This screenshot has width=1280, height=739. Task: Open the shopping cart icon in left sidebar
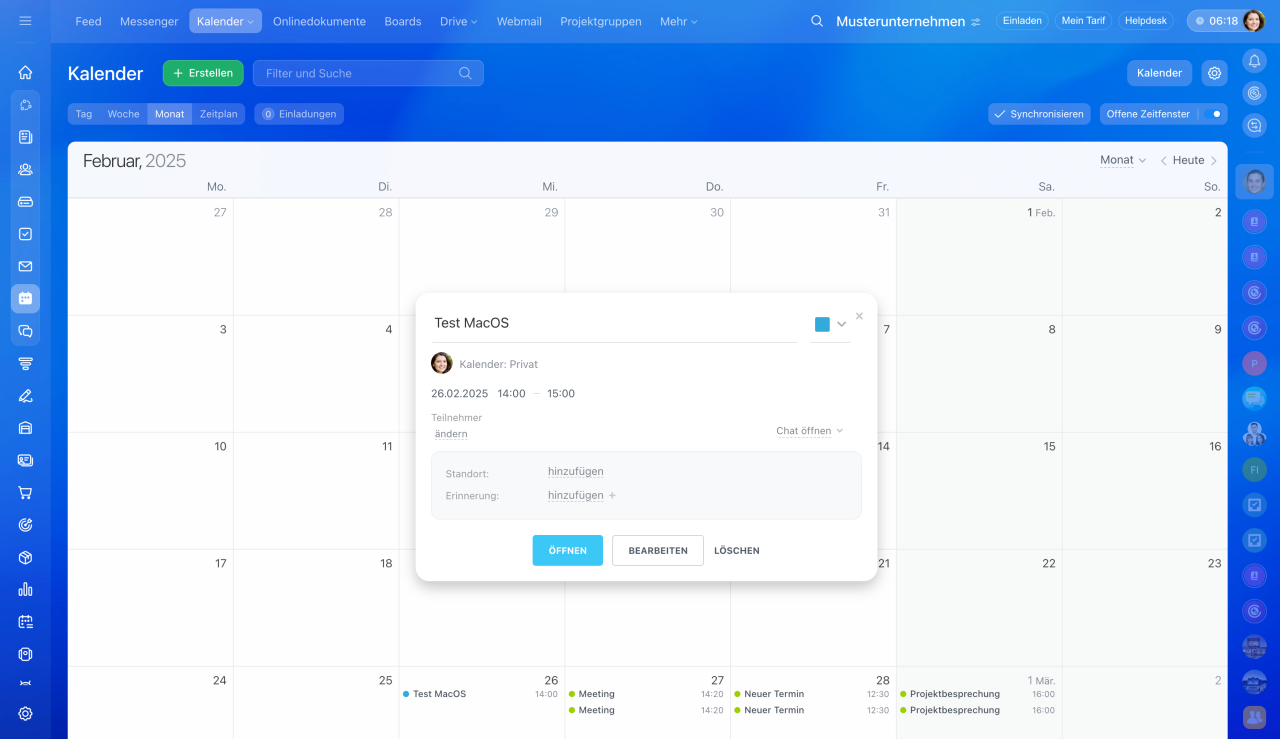click(25, 492)
